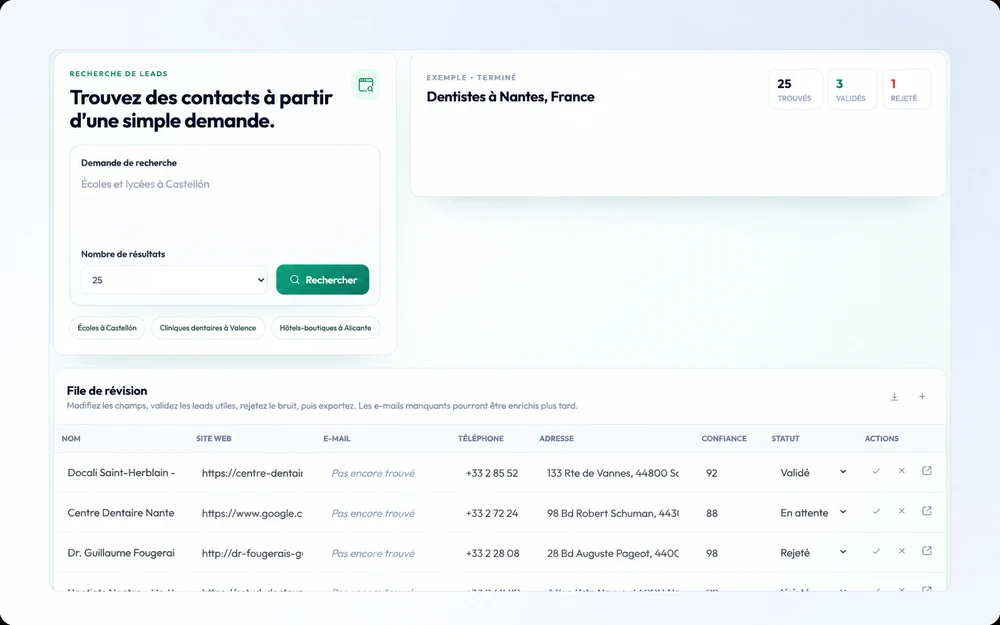Image resolution: width=1000 pixels, height=625 pixels.
Task: Open the En attente status dropdown
Action: 813,513
